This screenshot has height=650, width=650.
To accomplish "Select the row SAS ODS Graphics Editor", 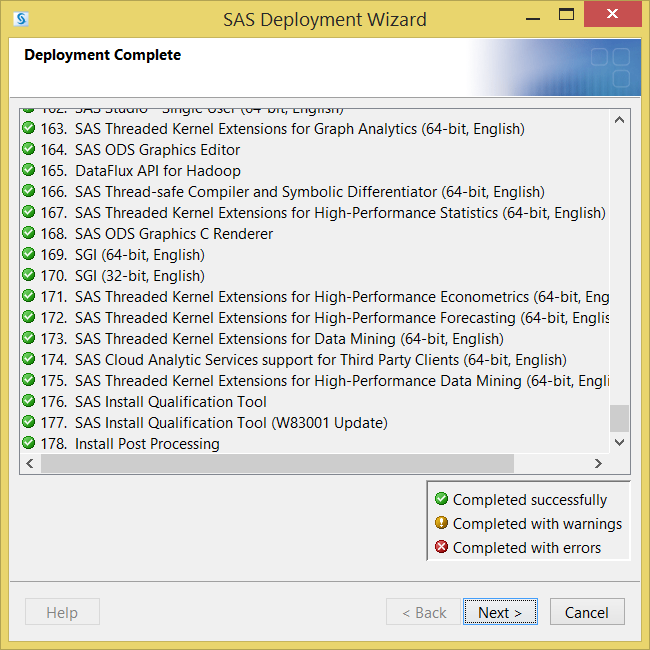I will [x=315, y=150].
